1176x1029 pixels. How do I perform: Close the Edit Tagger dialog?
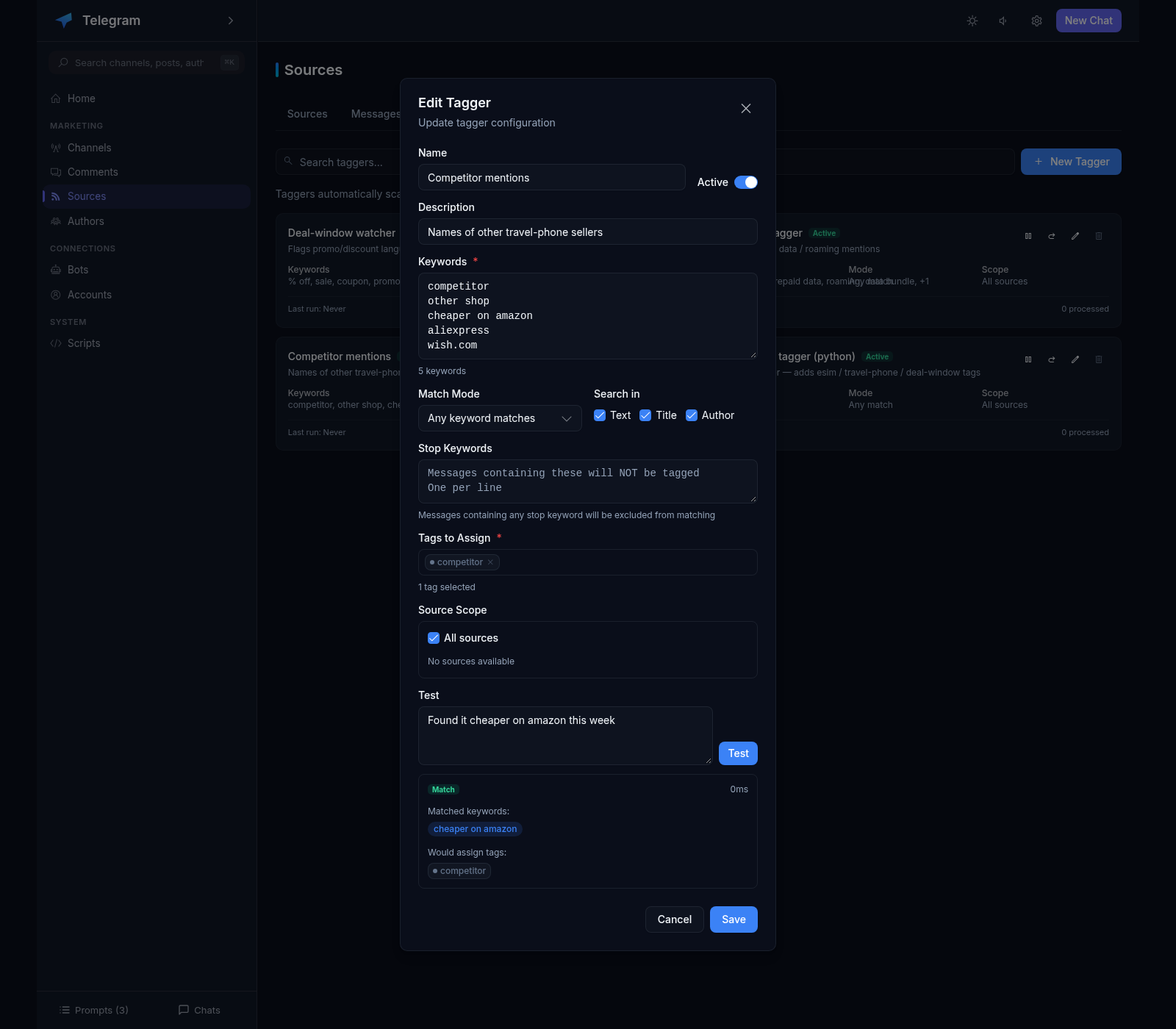pos(746,109)
